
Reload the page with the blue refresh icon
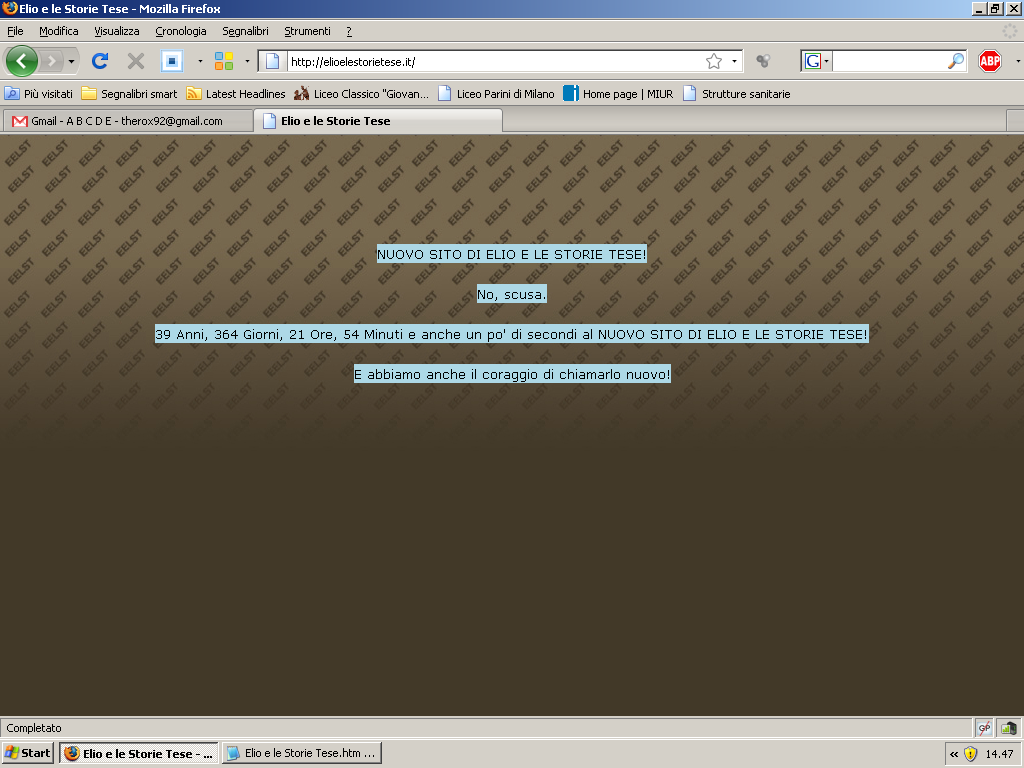[x=100, y=61]
